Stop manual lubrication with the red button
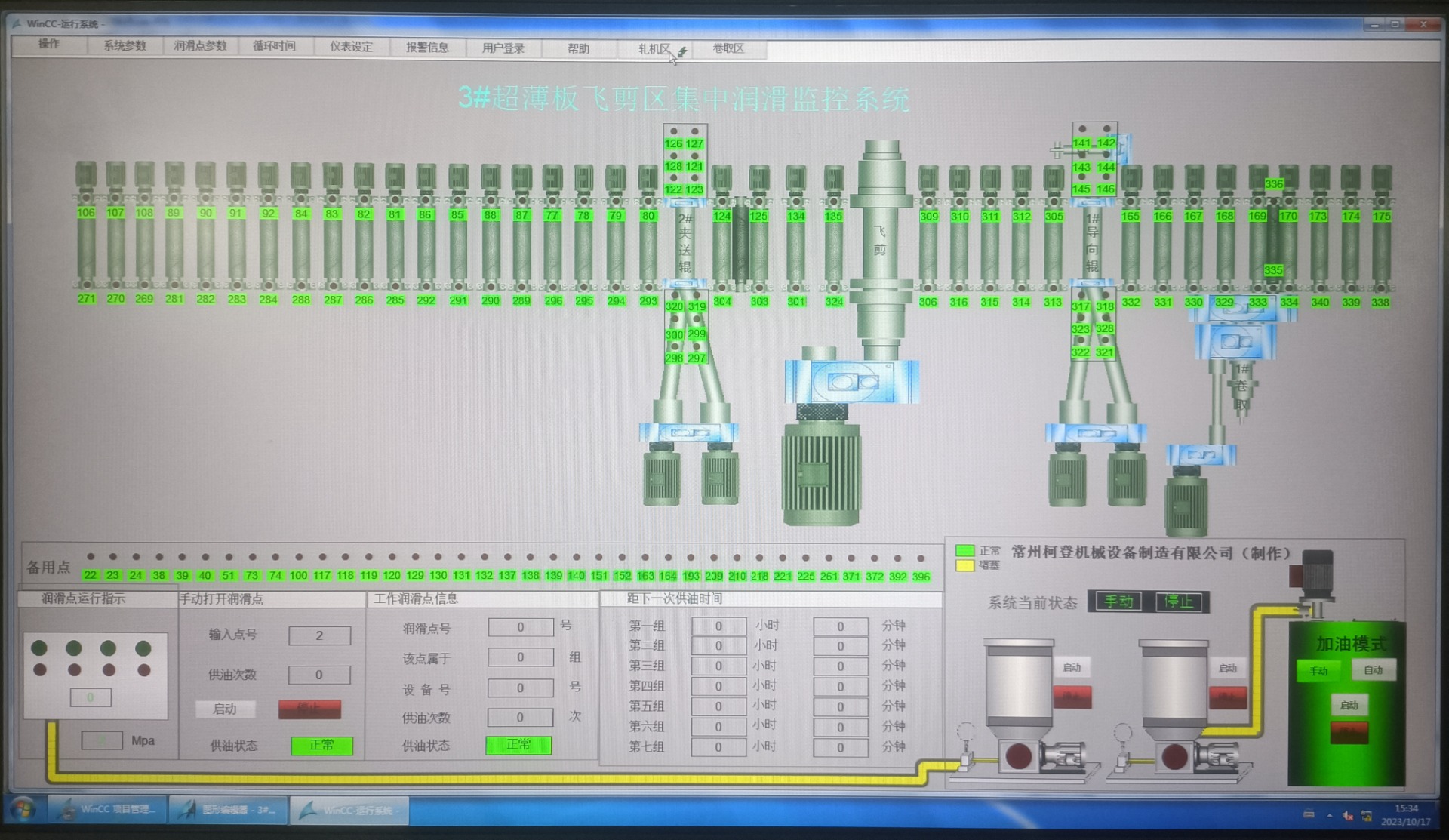The height and width of the screenshot is (840, 1449). pyautogui.click(x=309, y=709)
